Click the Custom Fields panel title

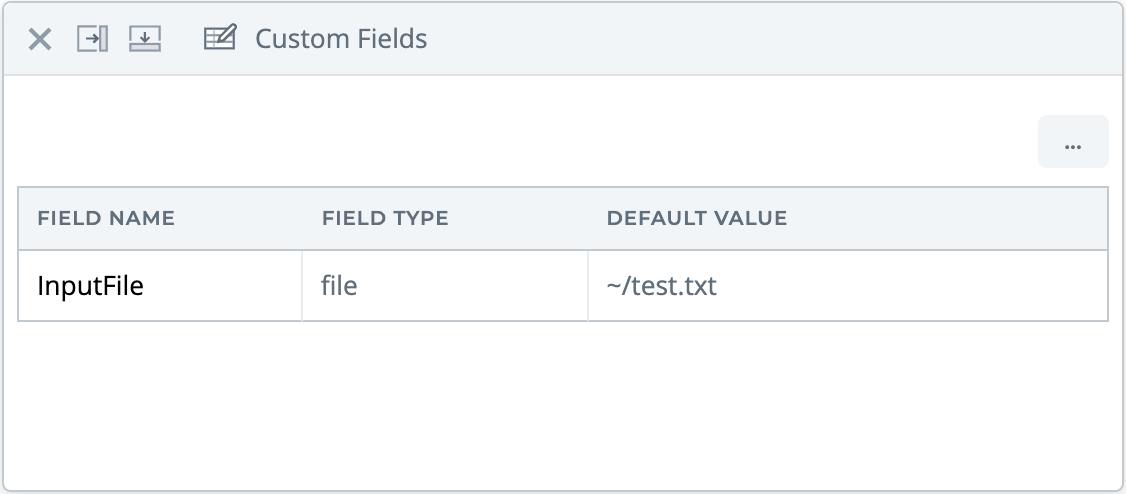coord(341,40)
